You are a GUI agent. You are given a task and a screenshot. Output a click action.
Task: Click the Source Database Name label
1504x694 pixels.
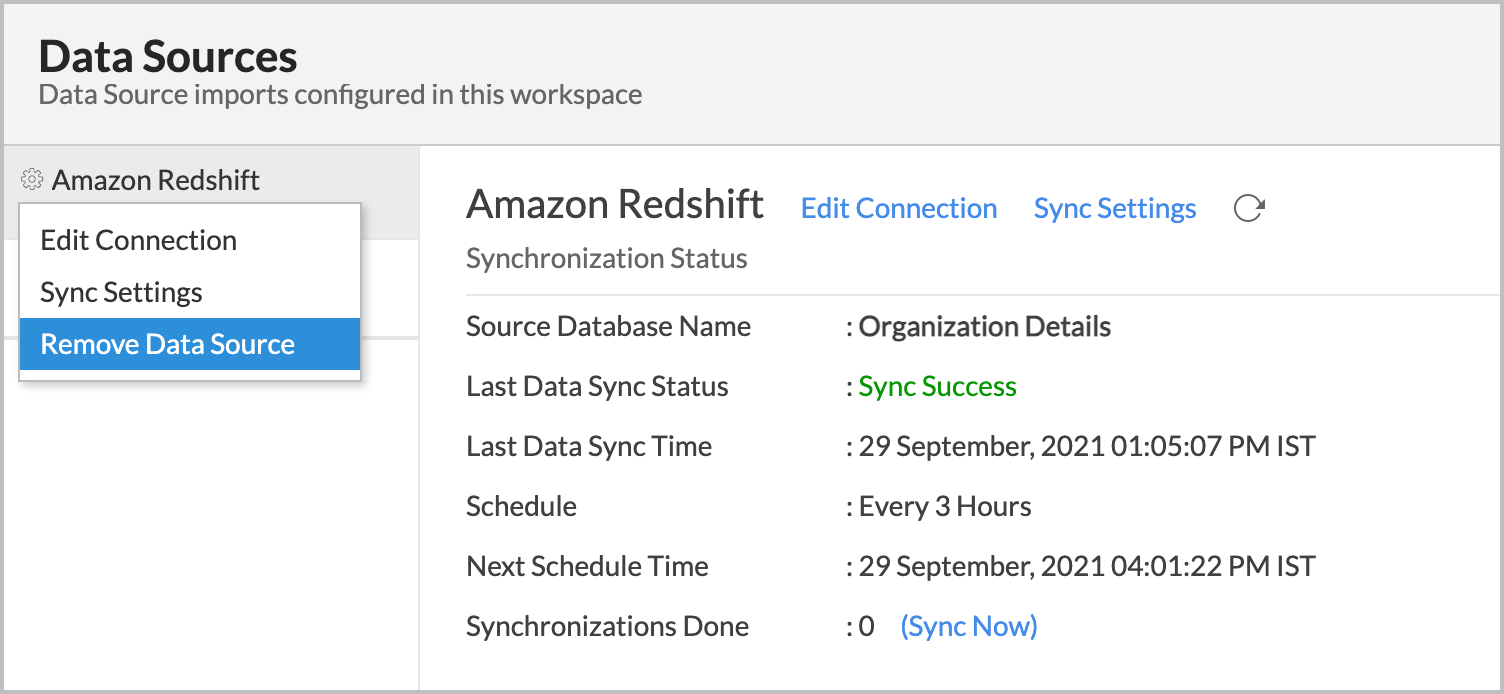[x=608, y=326]
